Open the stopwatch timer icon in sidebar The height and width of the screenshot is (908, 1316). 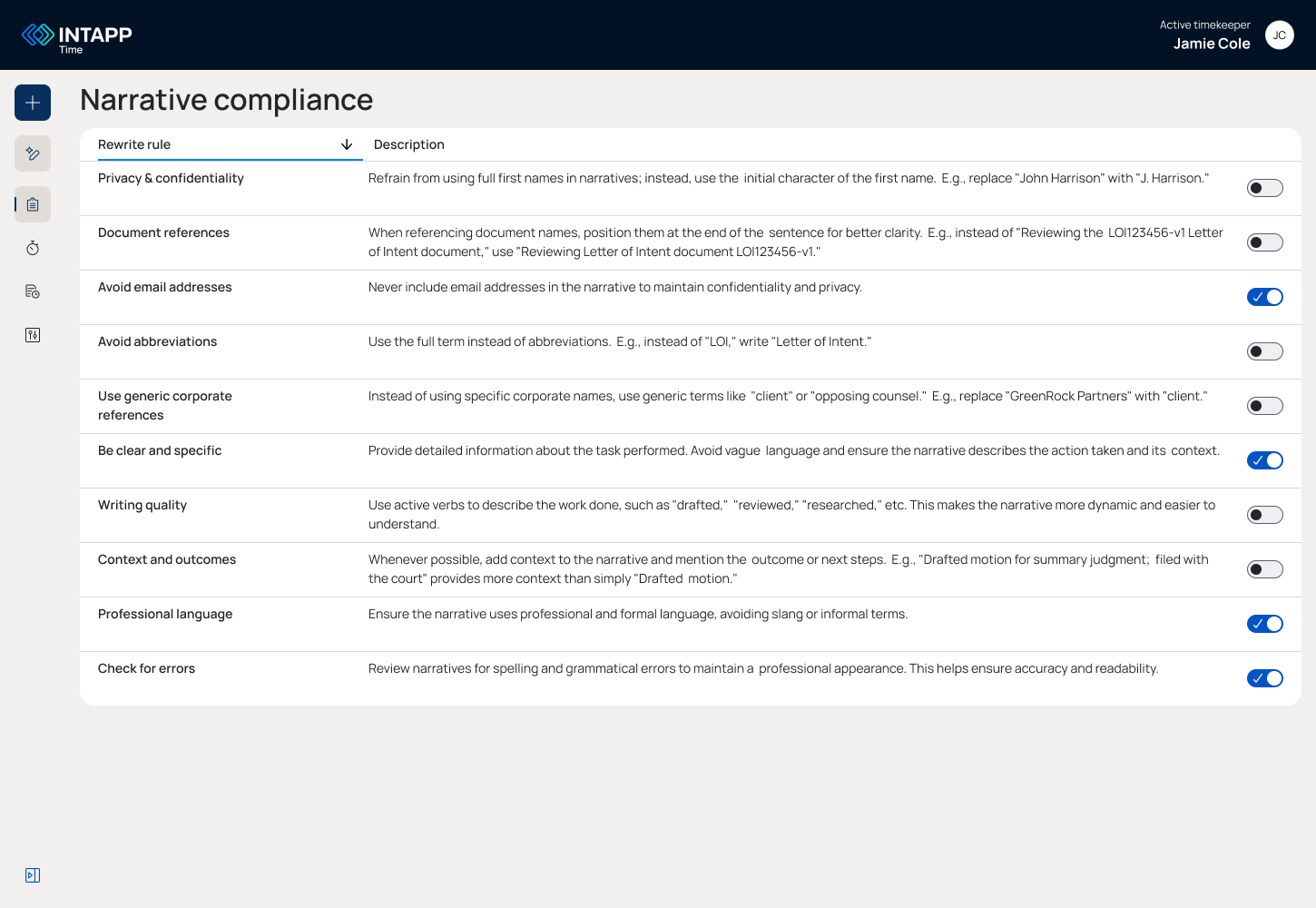33,248
